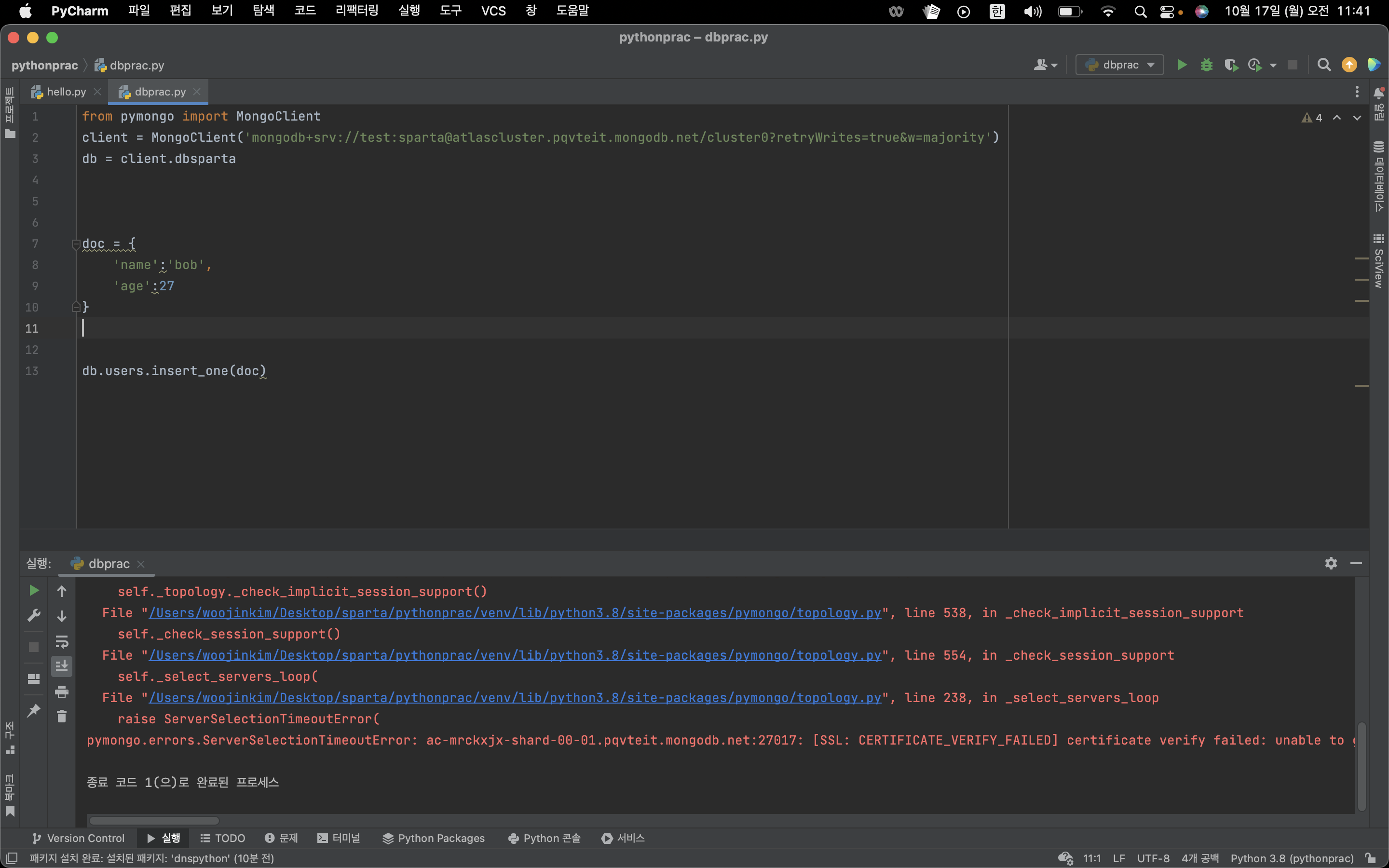1389x868 pixels.
Task: Run with coverage shield icon
Action: 1231,65
